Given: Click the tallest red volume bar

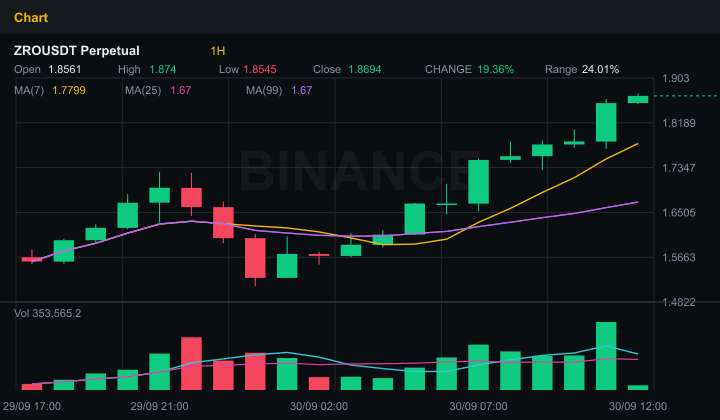Looking at the screenshot, I should click(x=191, y=363).
